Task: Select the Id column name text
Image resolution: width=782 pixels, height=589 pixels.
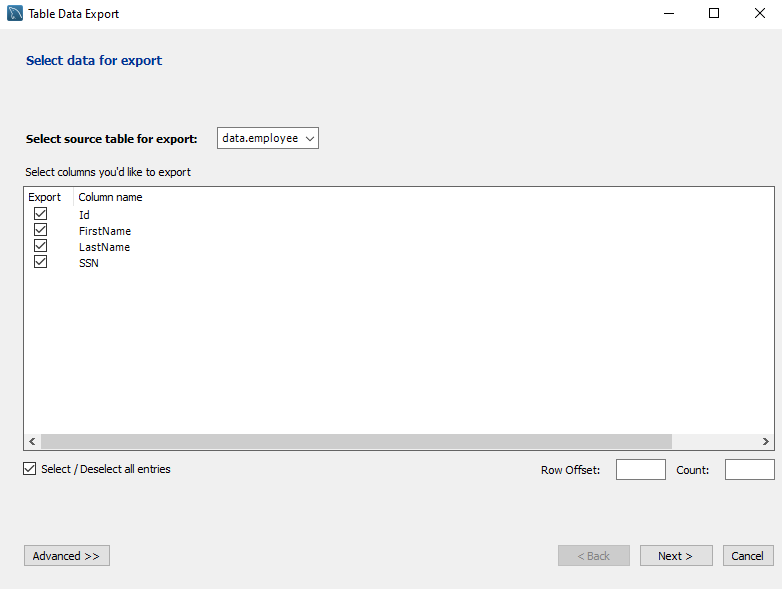Action: pyautogui.click(x=84, y=215)
